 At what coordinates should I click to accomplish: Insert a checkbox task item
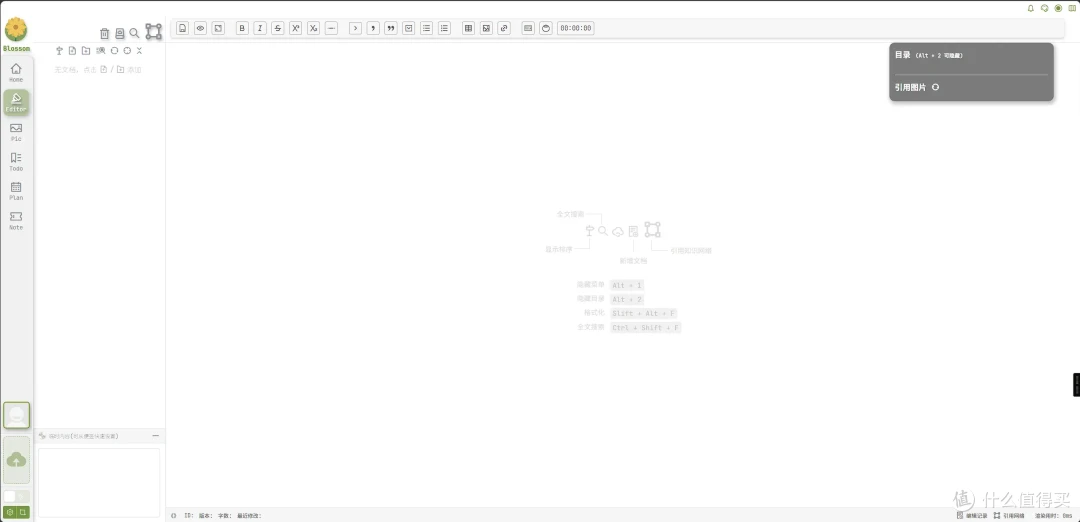(x=409, y=28)
